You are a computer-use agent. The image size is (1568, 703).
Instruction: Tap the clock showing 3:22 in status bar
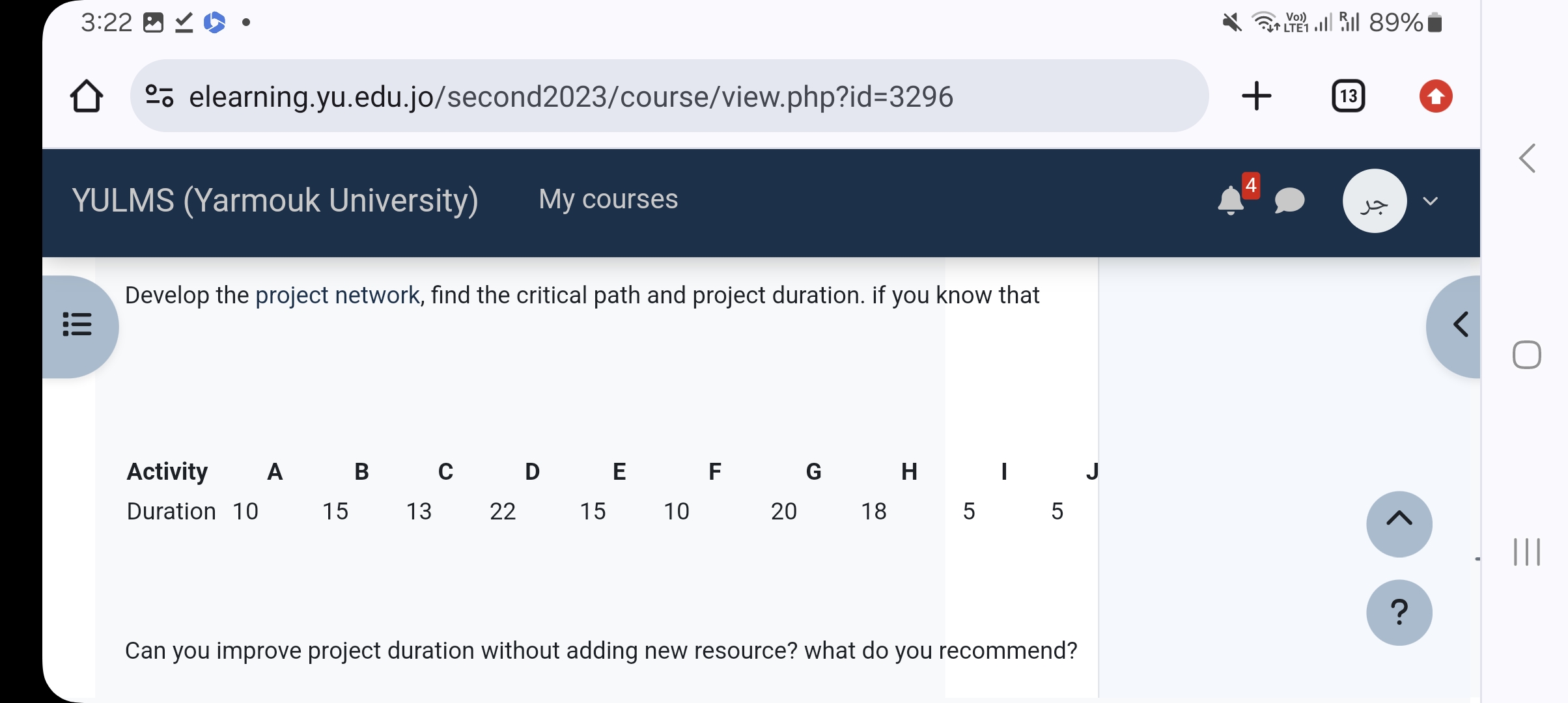[106, 22]
